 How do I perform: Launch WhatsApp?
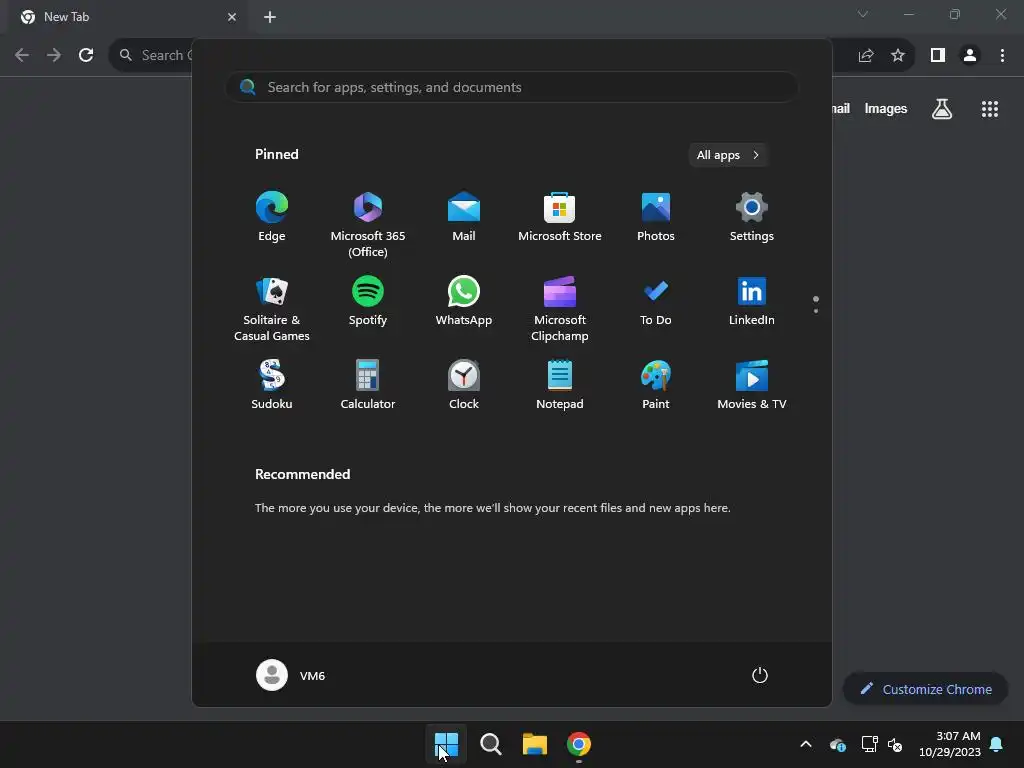[464, 301]
